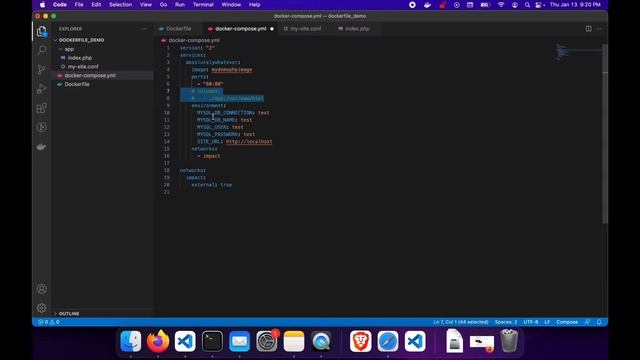Viewport: 640px width, 360px height.
Task: Open the Extensions view
Action: coord(42,108)
